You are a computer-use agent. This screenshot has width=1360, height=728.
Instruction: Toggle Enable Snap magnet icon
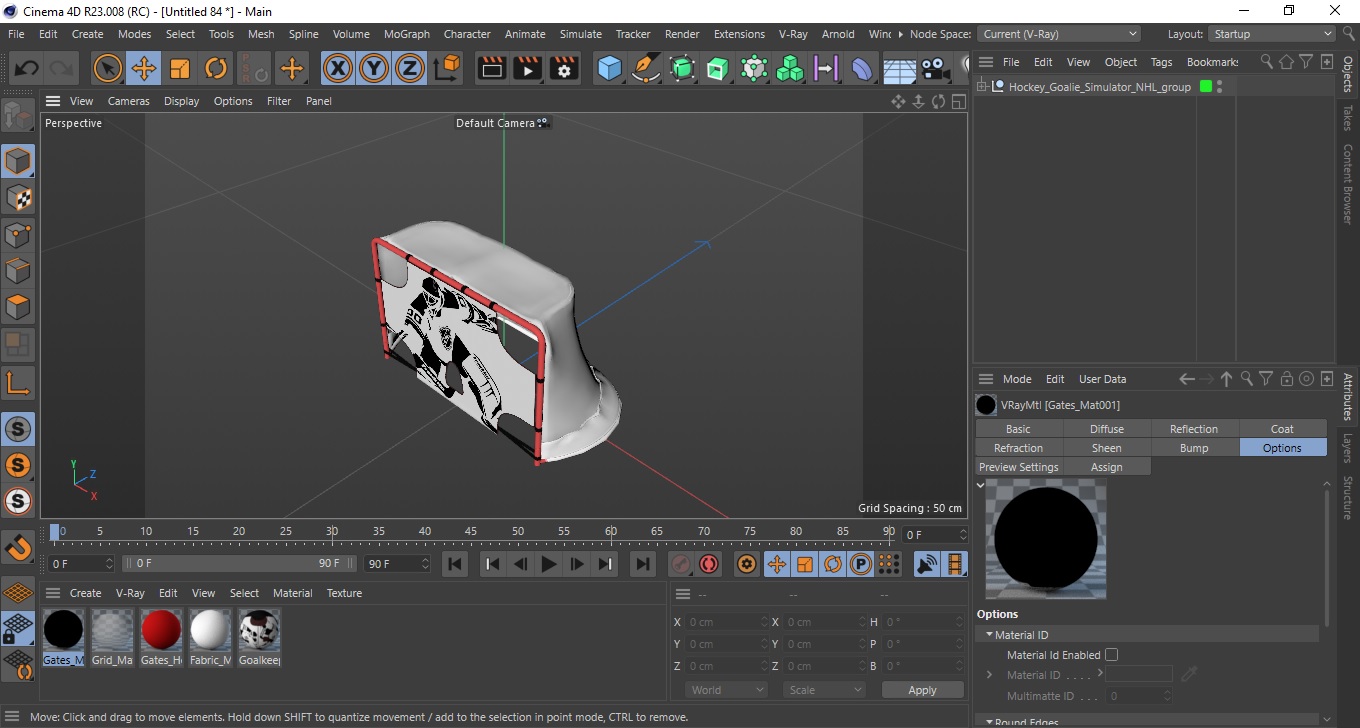pyautogui.click(x=18, y=547)
